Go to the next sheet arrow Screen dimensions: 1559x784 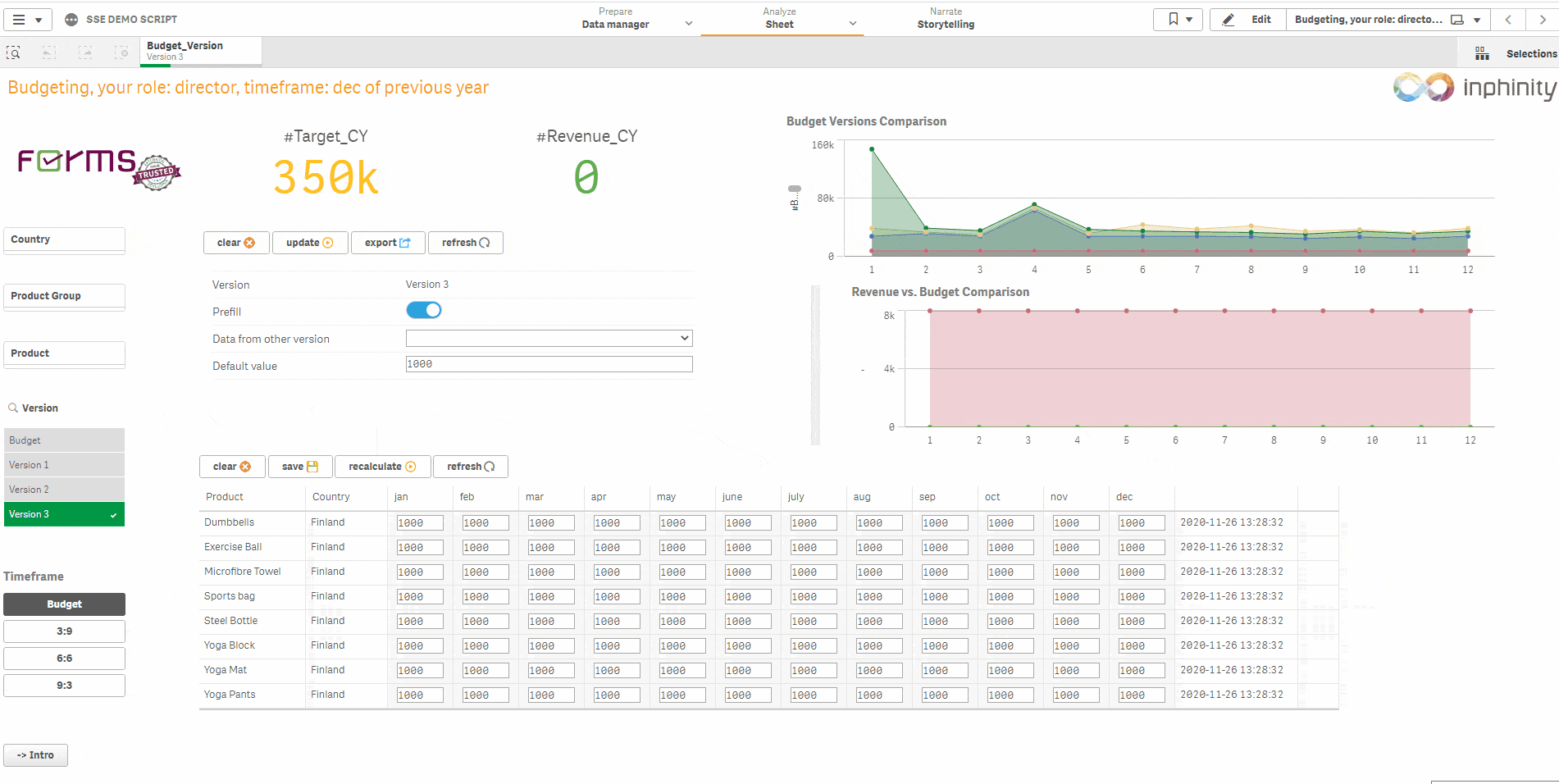pos(1542,20)
